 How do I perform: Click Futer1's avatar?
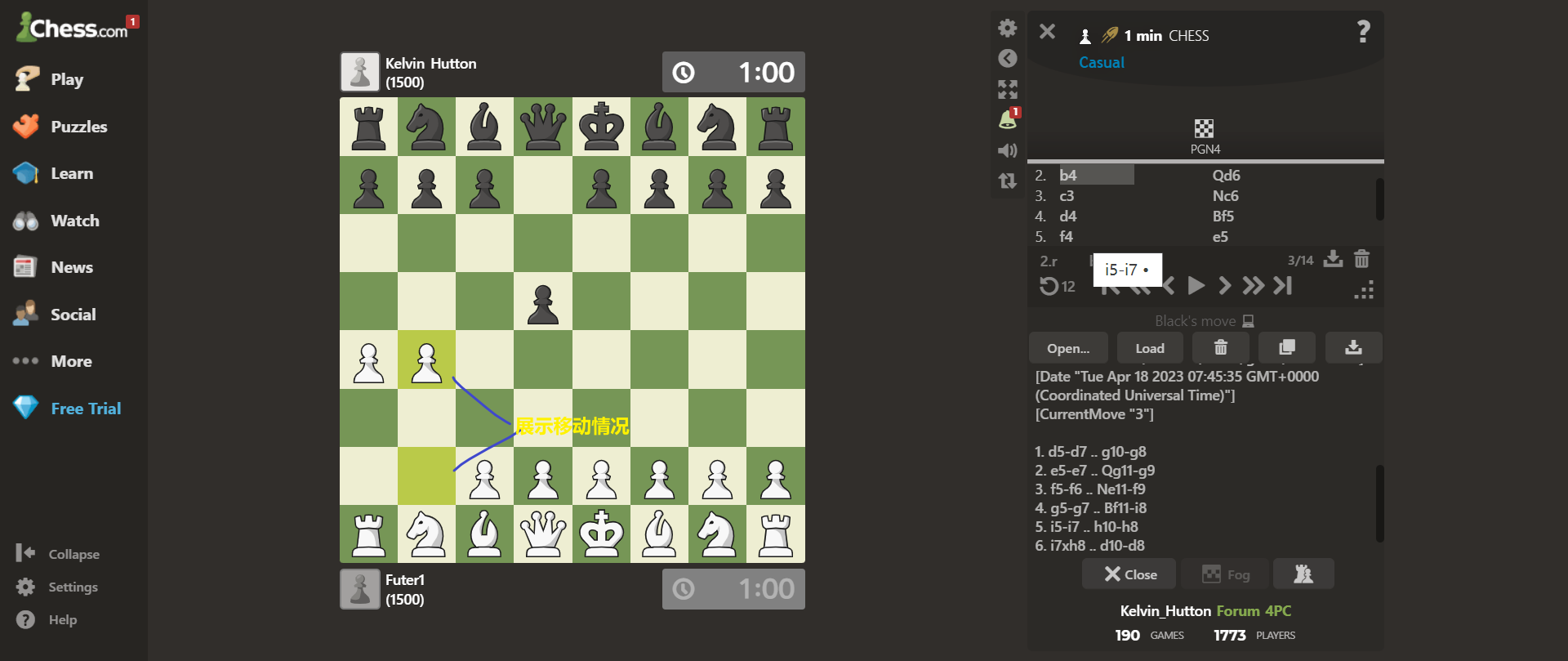[x=360, y=589]
